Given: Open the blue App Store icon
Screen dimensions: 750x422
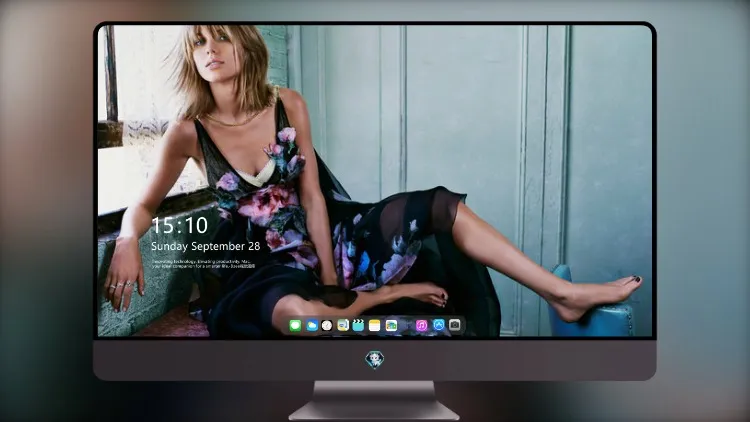Looking at the screenshot, I should point(439,325).
